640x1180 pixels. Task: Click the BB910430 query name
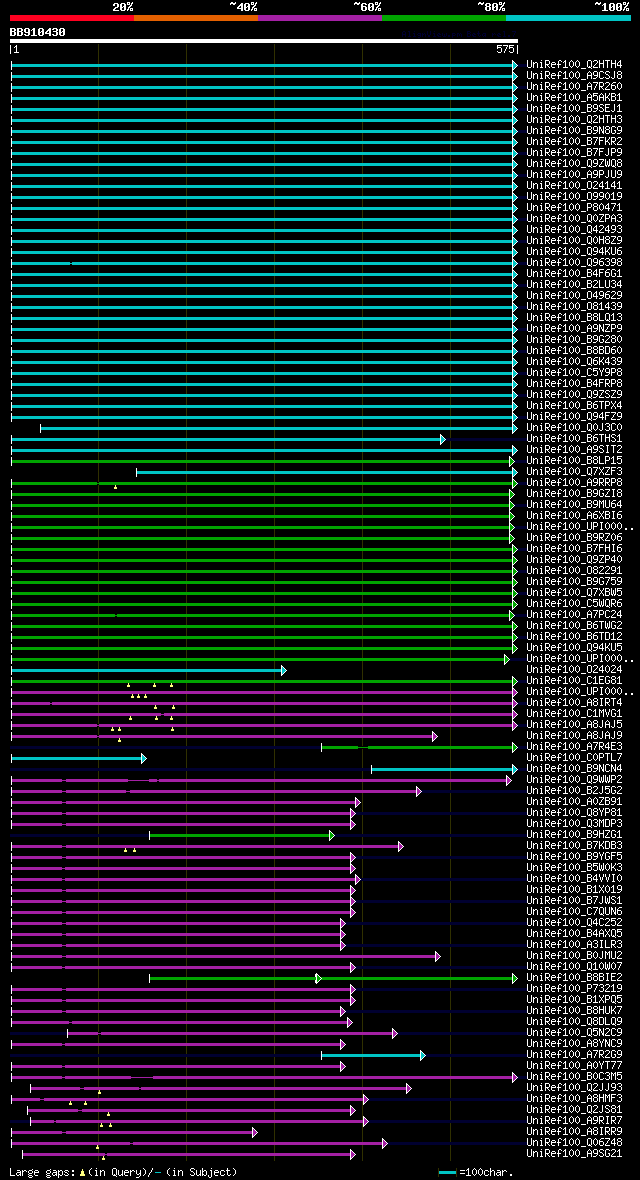pos(38,32)
